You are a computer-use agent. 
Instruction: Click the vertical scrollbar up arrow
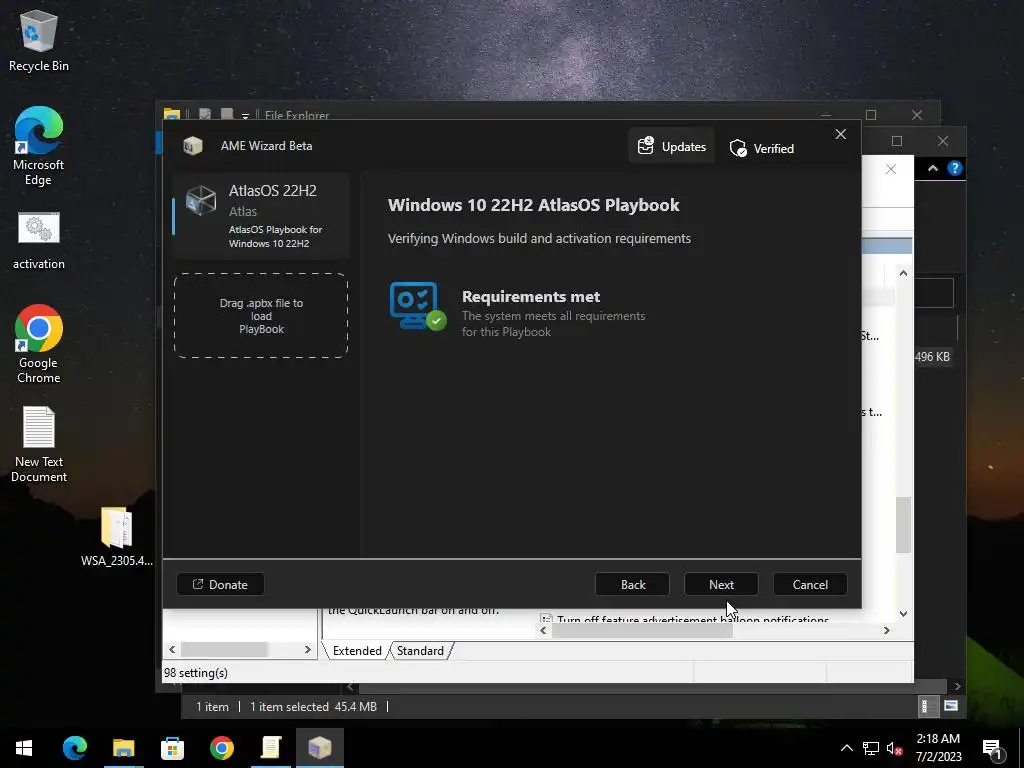[903, 273]
